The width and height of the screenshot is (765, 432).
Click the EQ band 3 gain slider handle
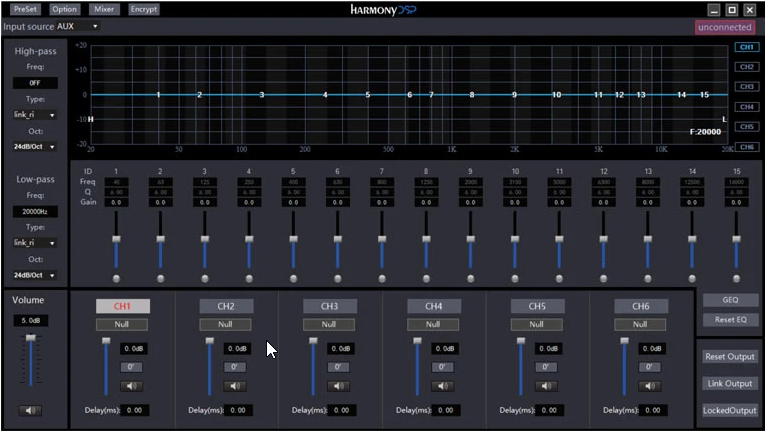[x=205, y=239]
